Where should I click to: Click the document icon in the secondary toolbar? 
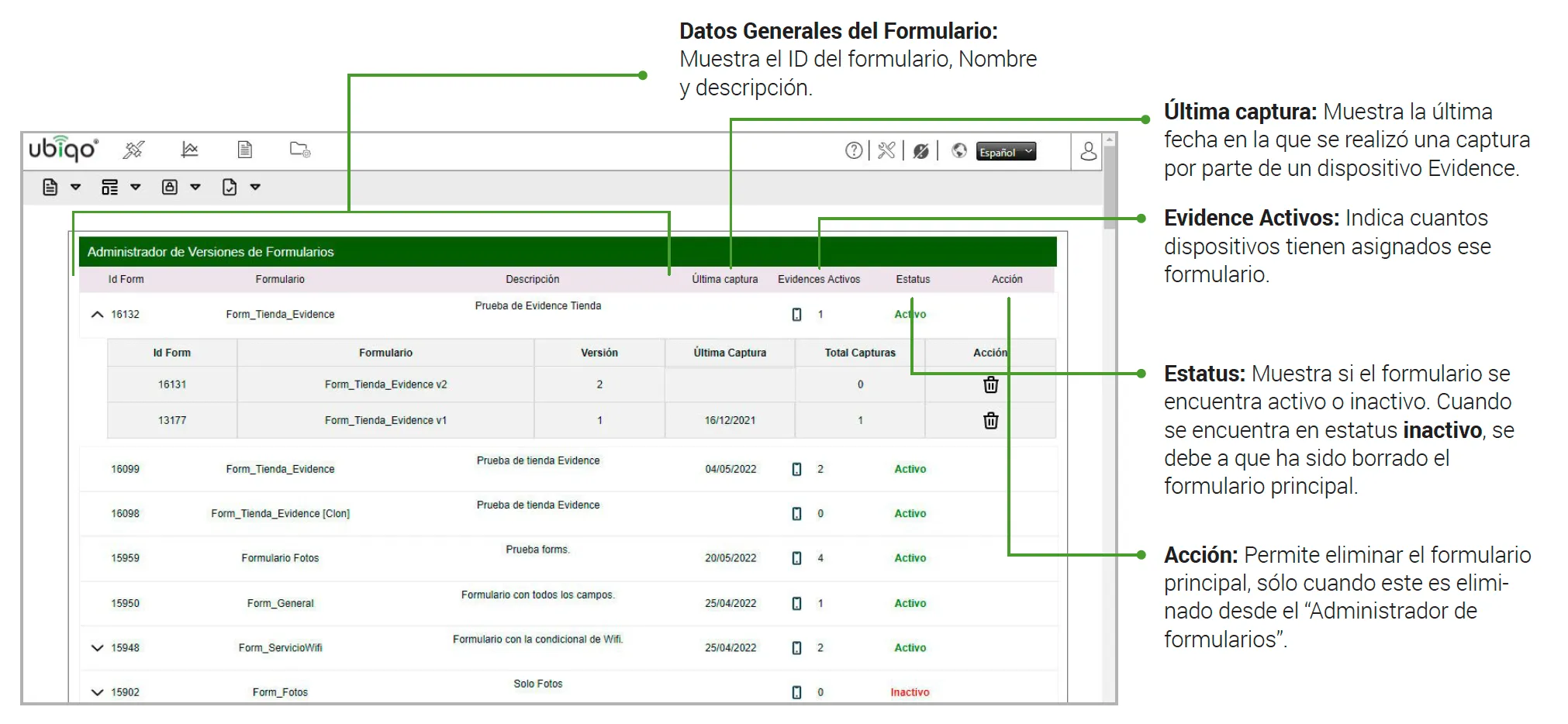pyautogui.click(x=50, y=187)
